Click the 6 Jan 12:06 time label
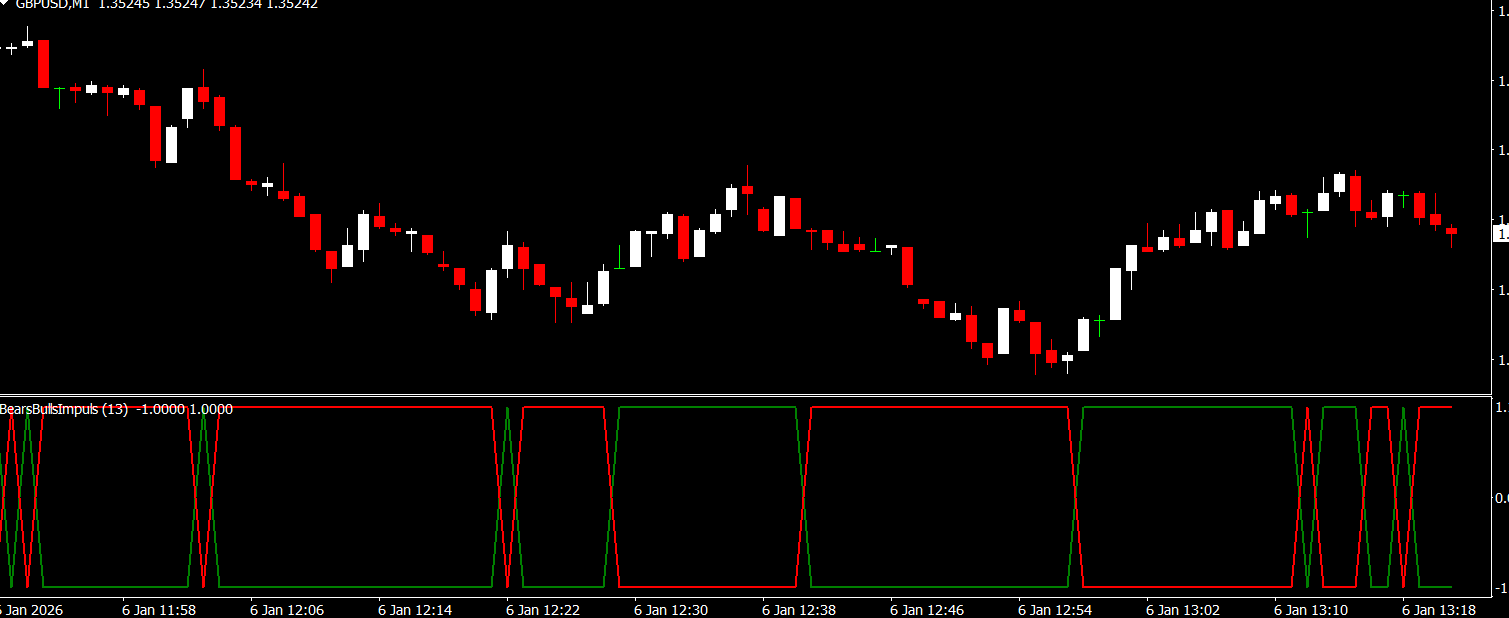Viewport: 1509px width, 618px height. [287, 609]
